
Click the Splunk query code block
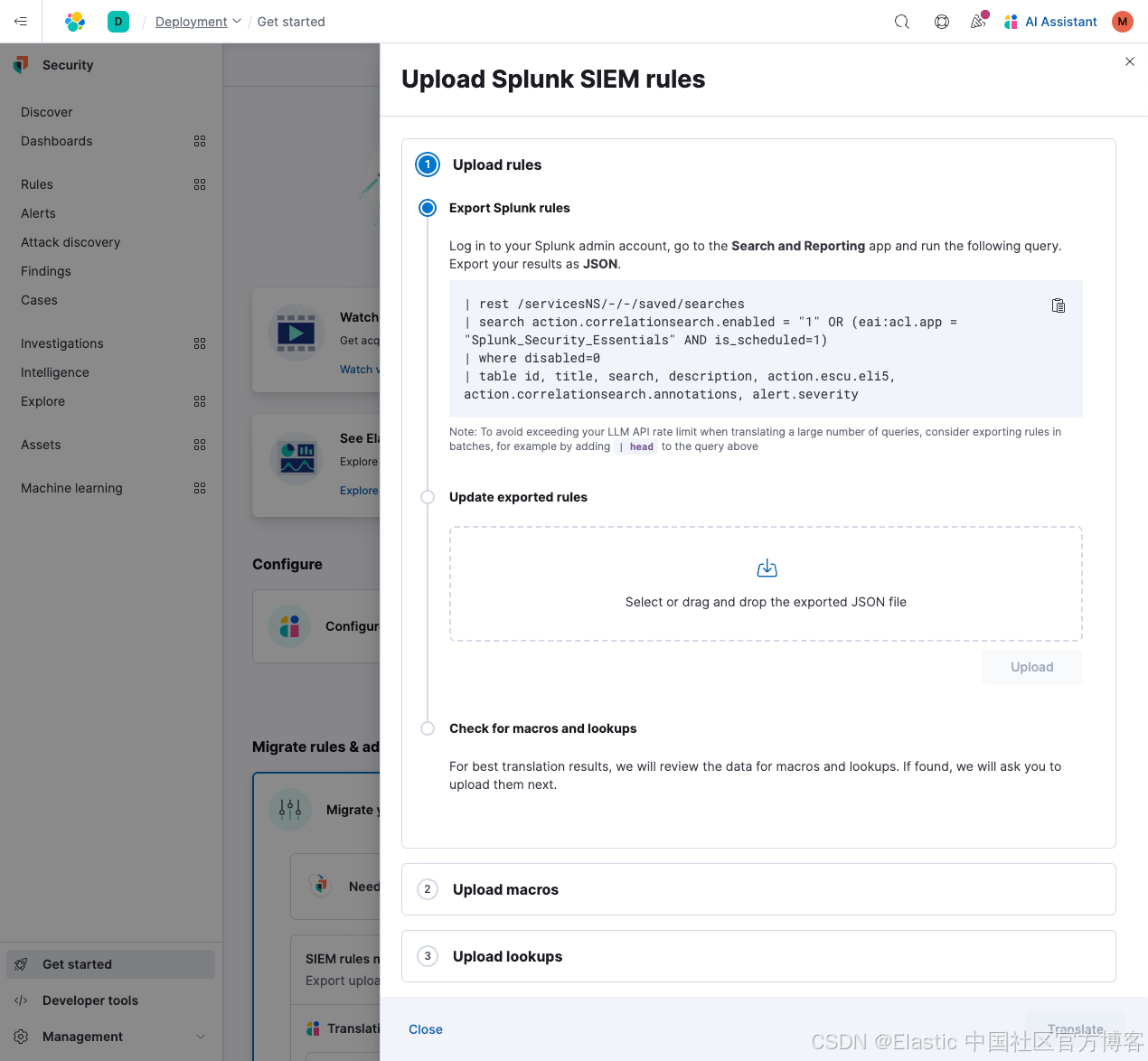[766, 349]
